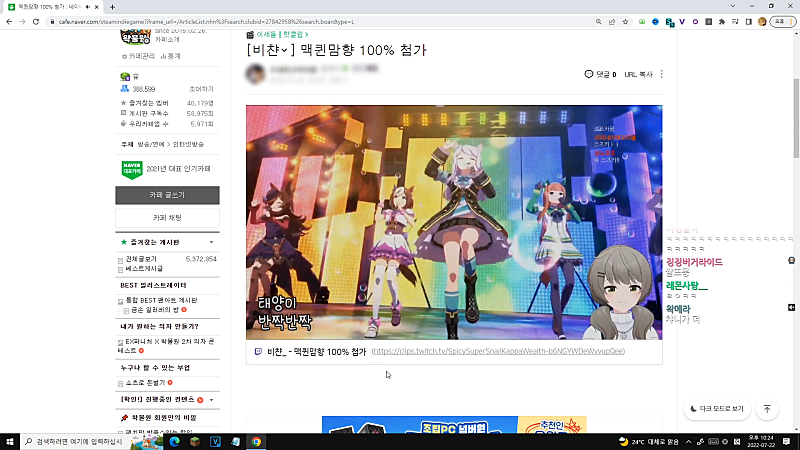Open the 방송/연예 > 인터넷방송 topic link

170,144
